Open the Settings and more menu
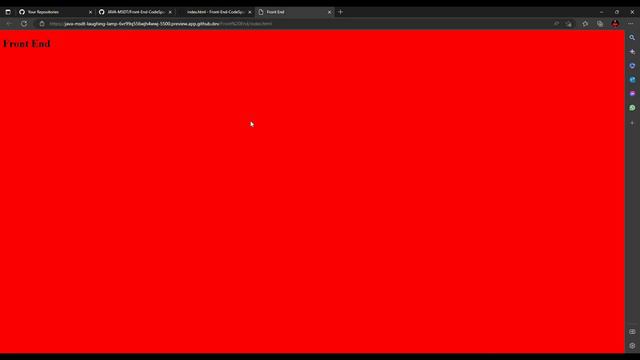Screen dimensions: 640x360 click(631, 24)
